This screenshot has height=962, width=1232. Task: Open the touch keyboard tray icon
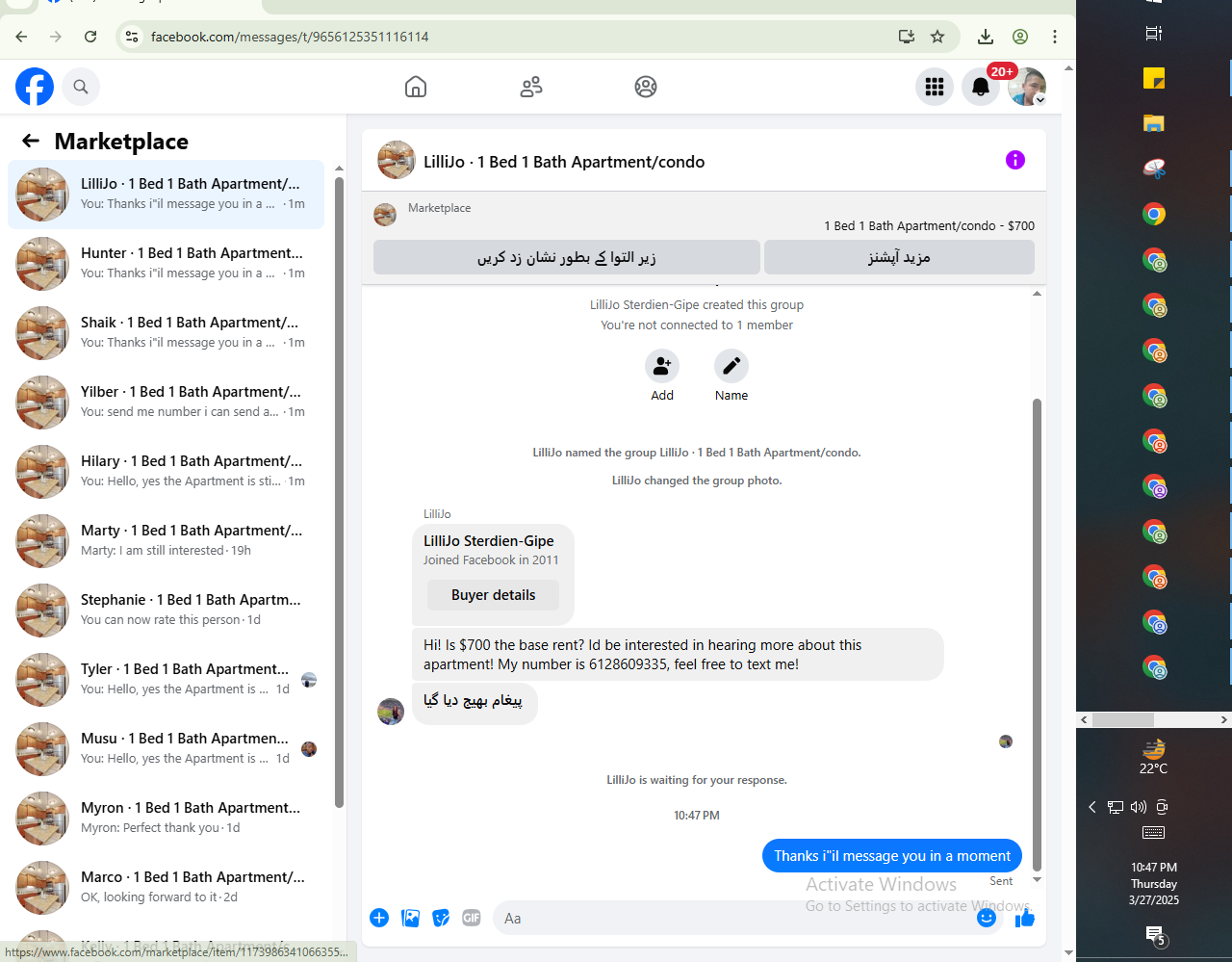tap(1153, 833)
